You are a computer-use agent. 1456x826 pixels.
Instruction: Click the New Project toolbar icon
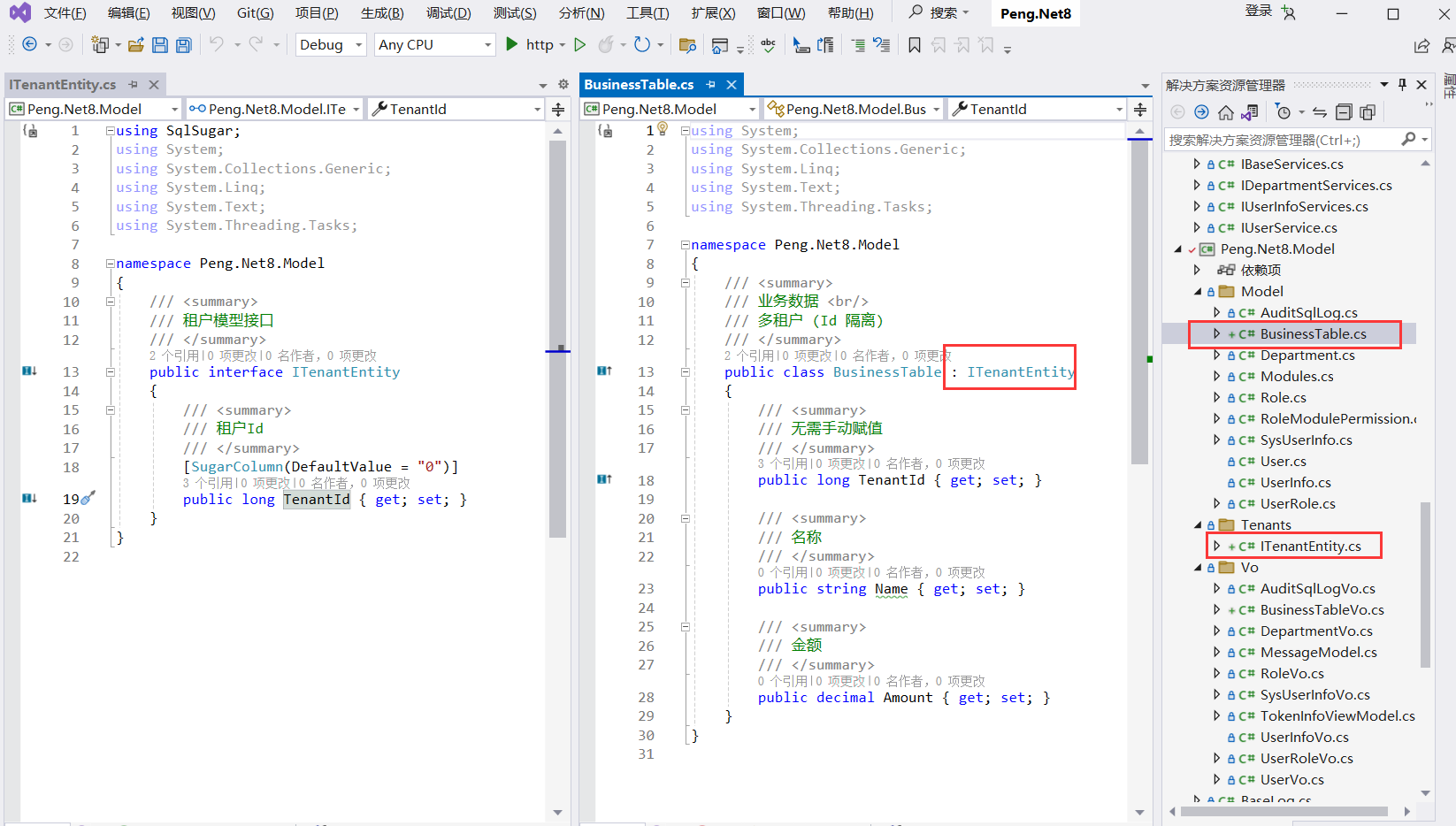(100, 44)
